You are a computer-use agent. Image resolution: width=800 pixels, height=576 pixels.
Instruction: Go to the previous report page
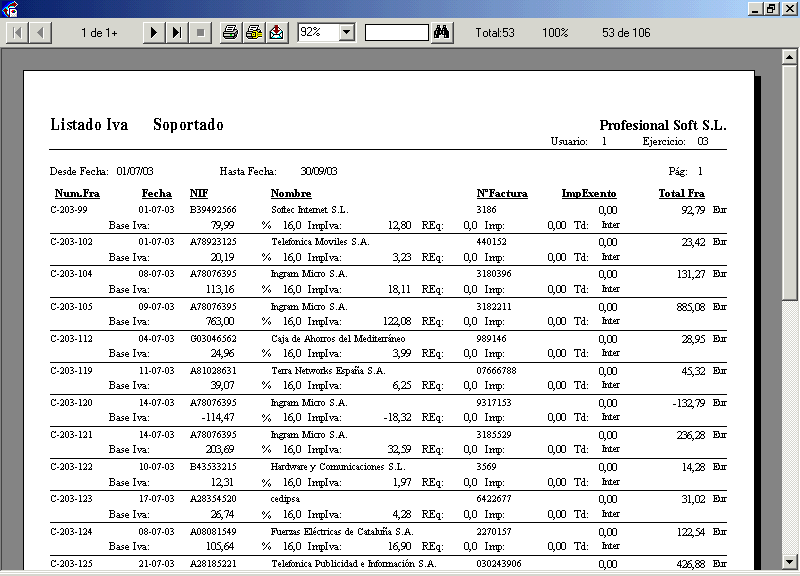(x=40, y=33)
